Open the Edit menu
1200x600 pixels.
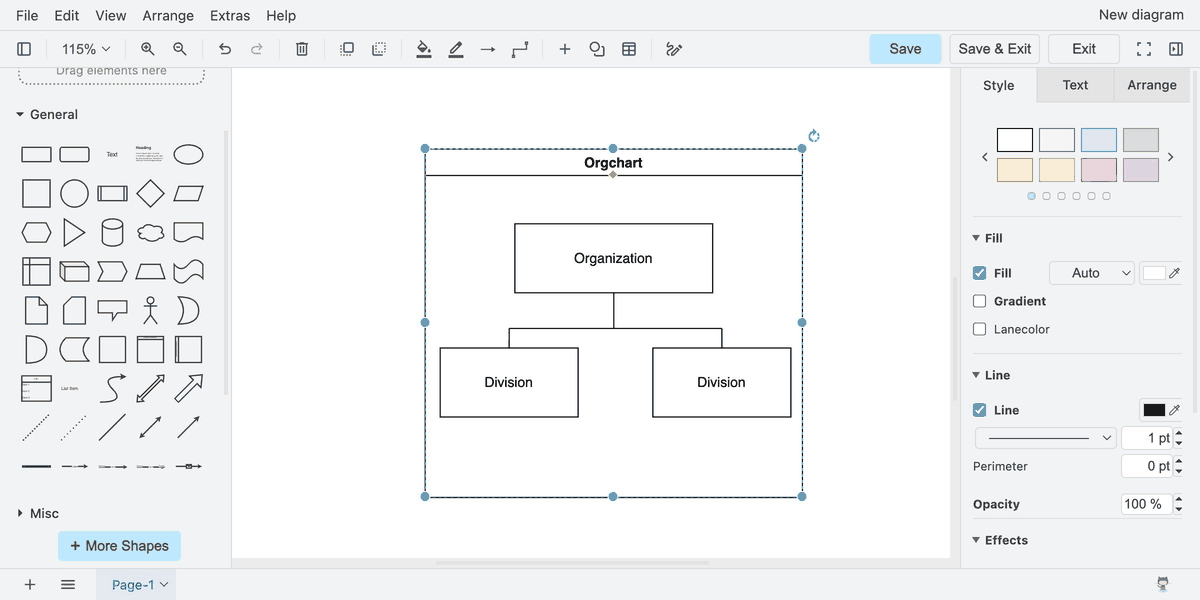(x=67, y=15)
